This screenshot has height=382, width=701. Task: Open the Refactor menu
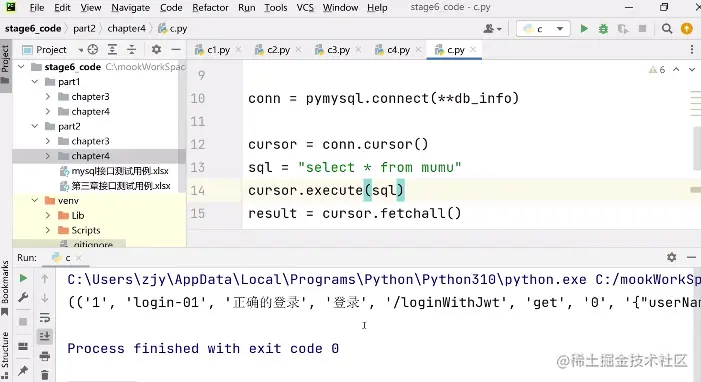pyautogui.click(x=210, y=8)
